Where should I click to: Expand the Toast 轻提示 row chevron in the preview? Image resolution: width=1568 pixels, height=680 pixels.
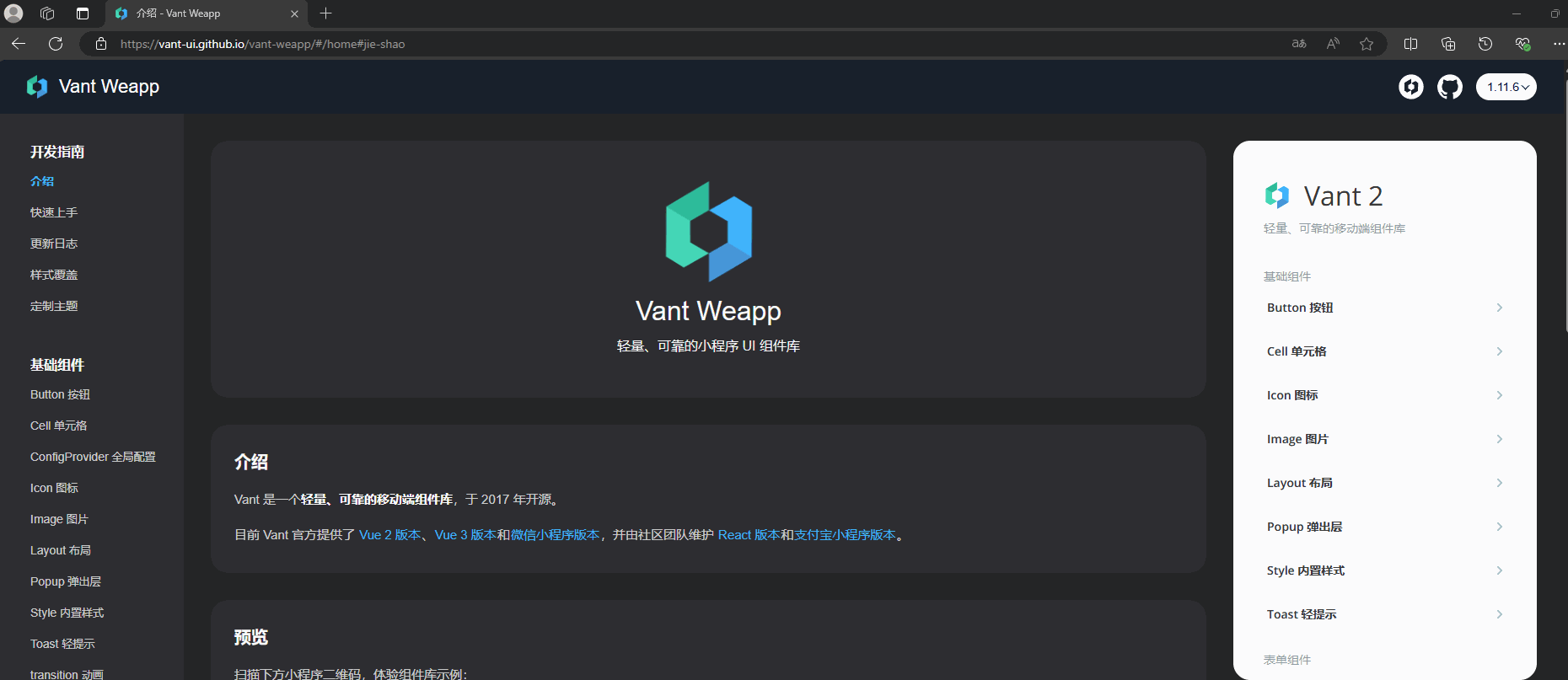pyautogui.click(x=1500, y=614)
